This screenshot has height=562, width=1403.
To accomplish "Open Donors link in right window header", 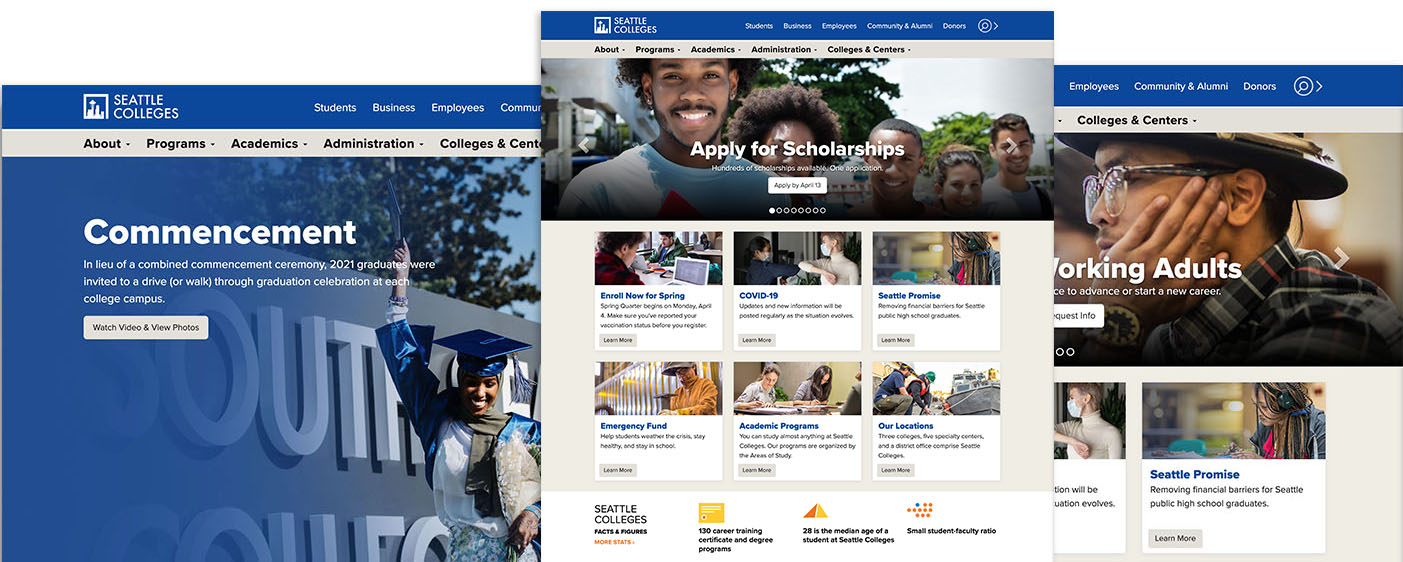I will point(1260,86).
